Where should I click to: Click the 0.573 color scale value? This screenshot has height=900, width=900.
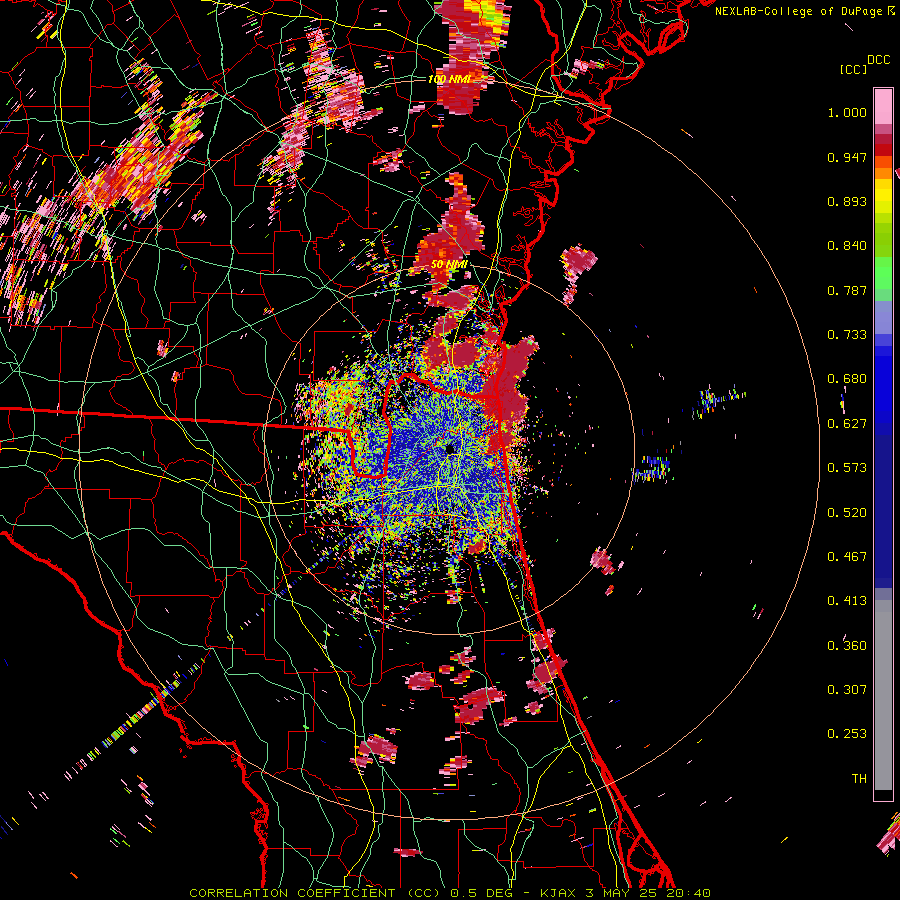pos(847,468)
